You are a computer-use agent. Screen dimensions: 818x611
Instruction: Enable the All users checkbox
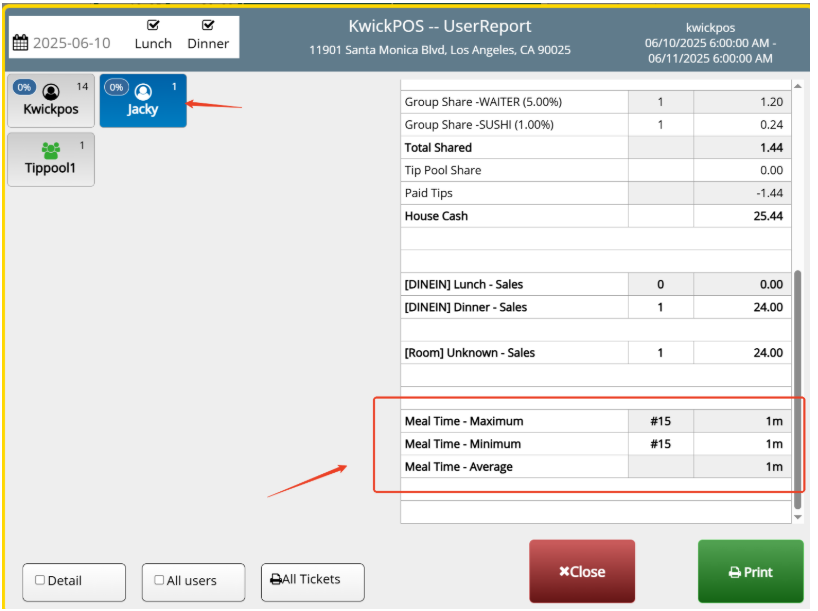pyautogui.click(x=159, y=580)
